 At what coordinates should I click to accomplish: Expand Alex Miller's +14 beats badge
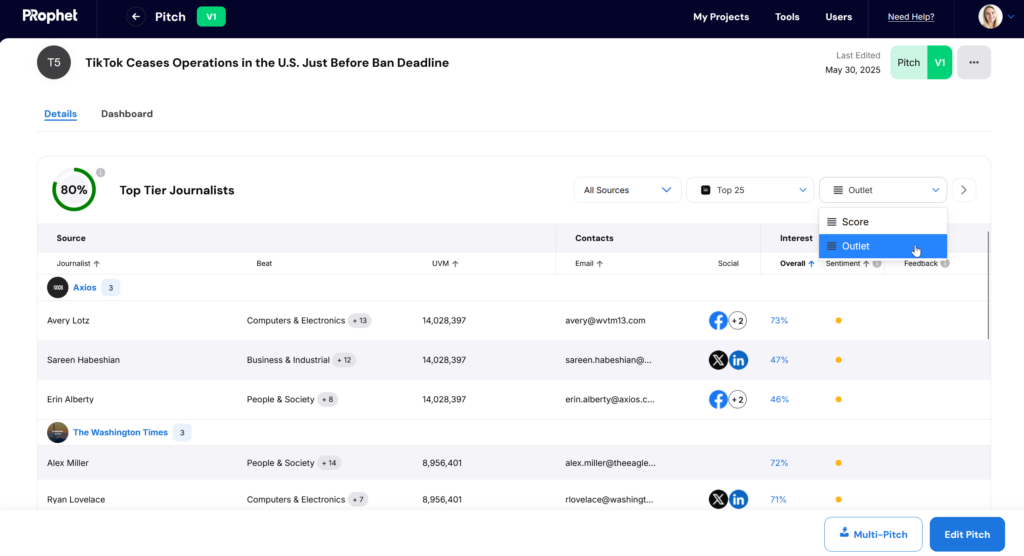click(329, 463)
